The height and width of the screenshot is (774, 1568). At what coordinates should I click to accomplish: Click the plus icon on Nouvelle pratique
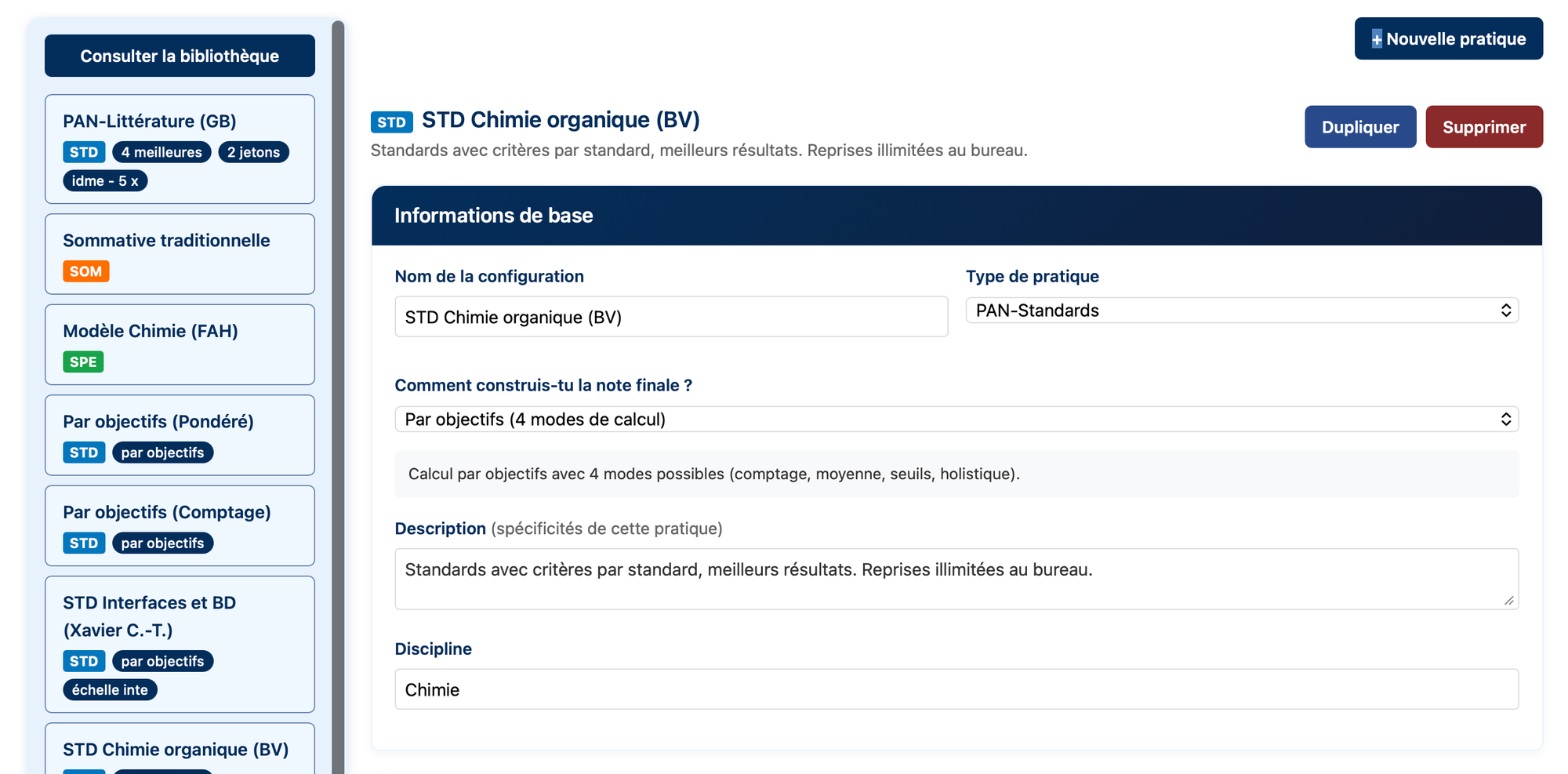1377,39
